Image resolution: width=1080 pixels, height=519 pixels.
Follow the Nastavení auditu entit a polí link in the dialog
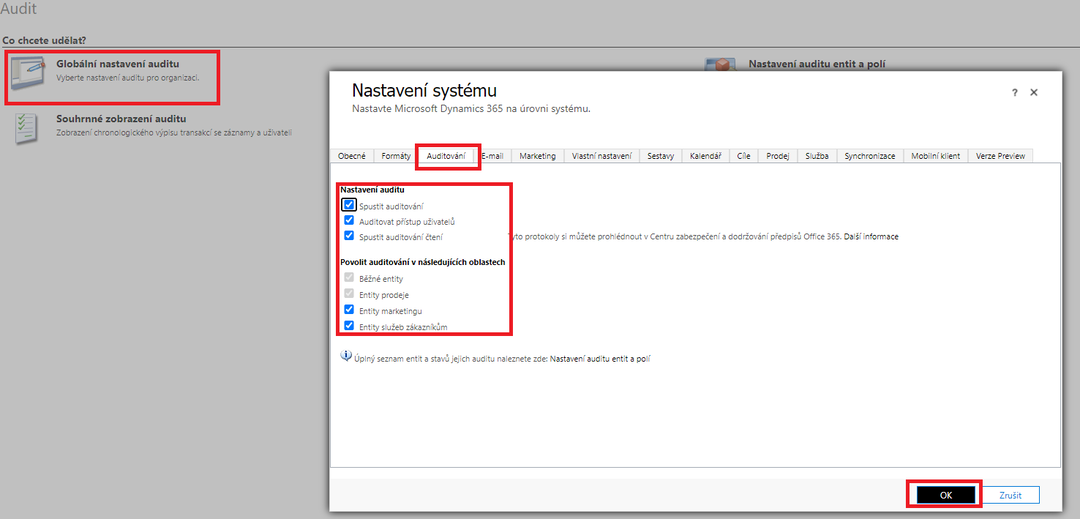tap(600, 357)
